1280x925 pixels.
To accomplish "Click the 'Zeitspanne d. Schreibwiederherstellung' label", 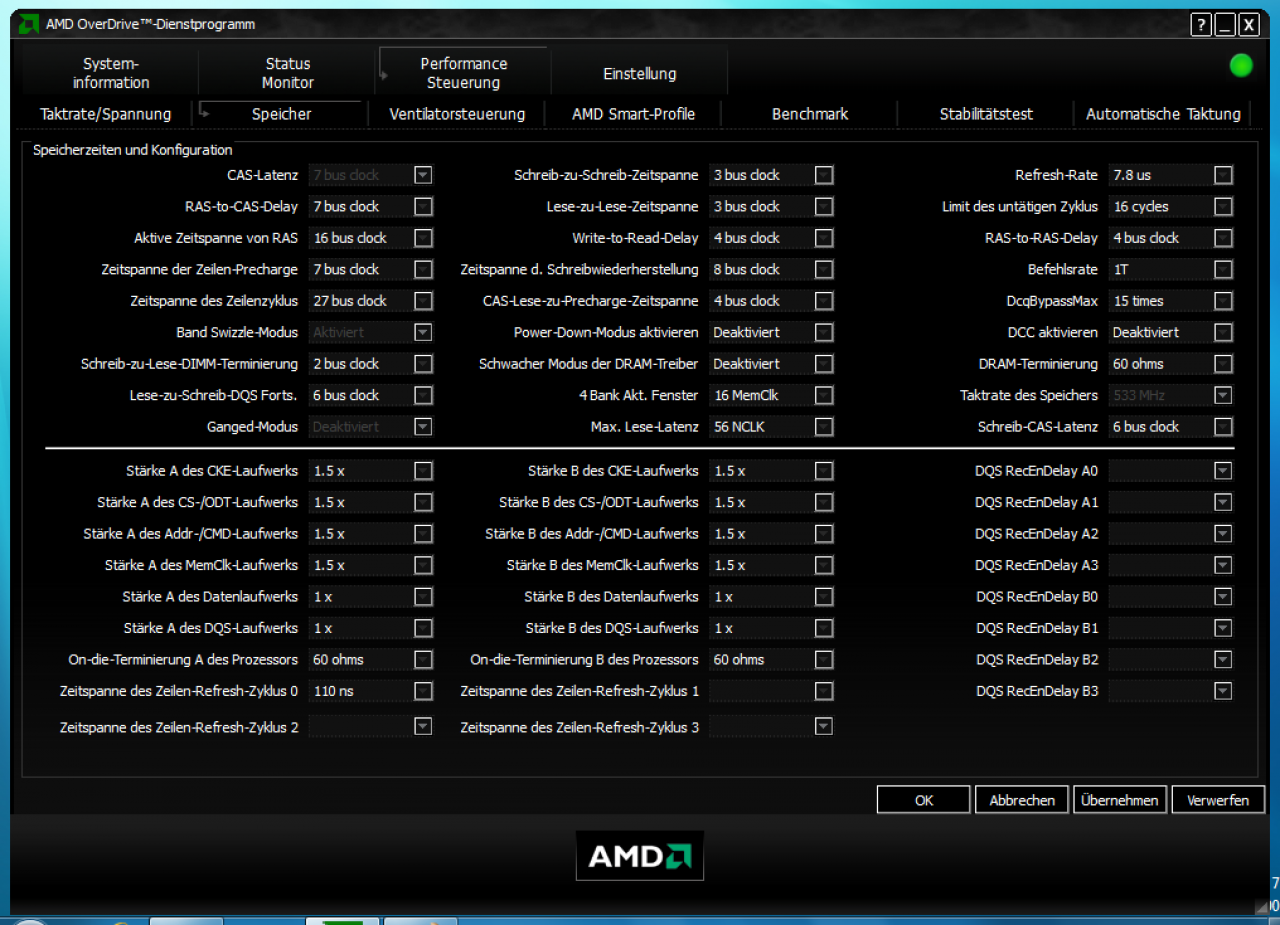I will (580, 270).
